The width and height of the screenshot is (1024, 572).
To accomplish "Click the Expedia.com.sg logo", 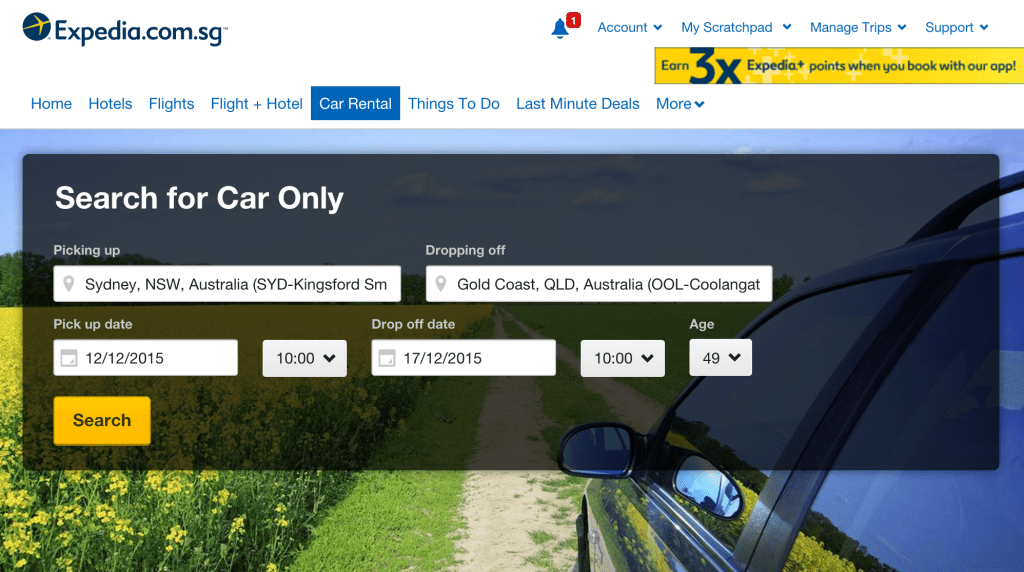I will [x=125, y=29].
